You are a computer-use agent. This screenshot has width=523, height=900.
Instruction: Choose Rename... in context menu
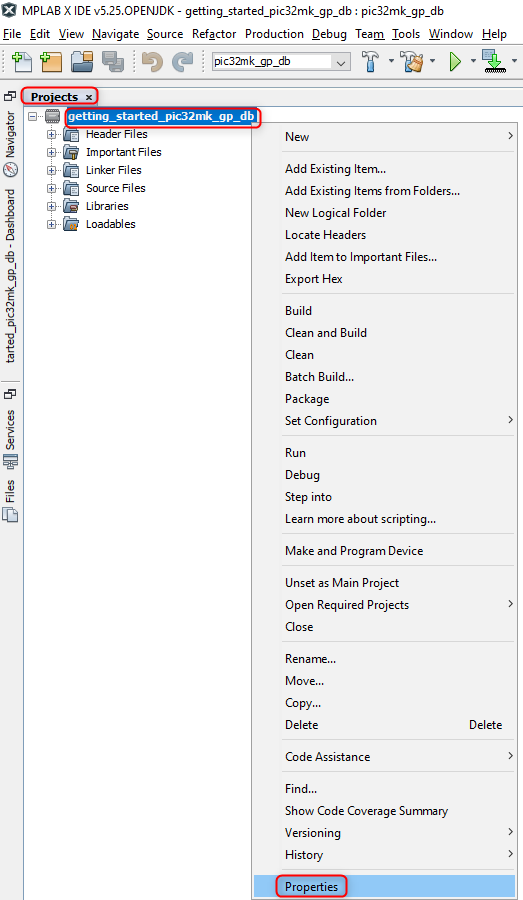[x=384, y=659]
